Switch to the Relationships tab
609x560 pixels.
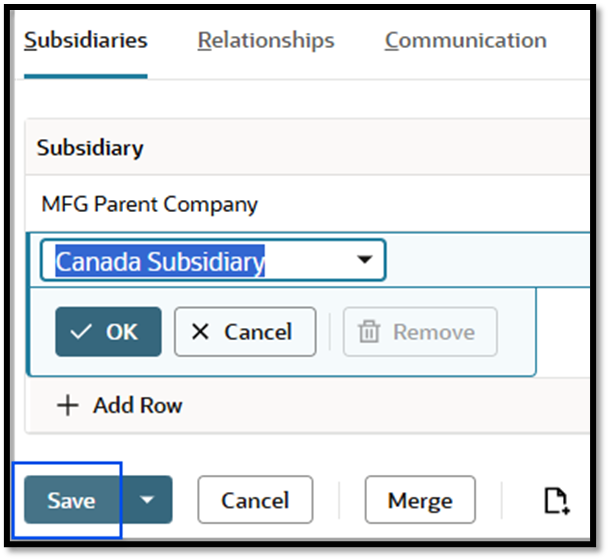[x=266, y=41]
